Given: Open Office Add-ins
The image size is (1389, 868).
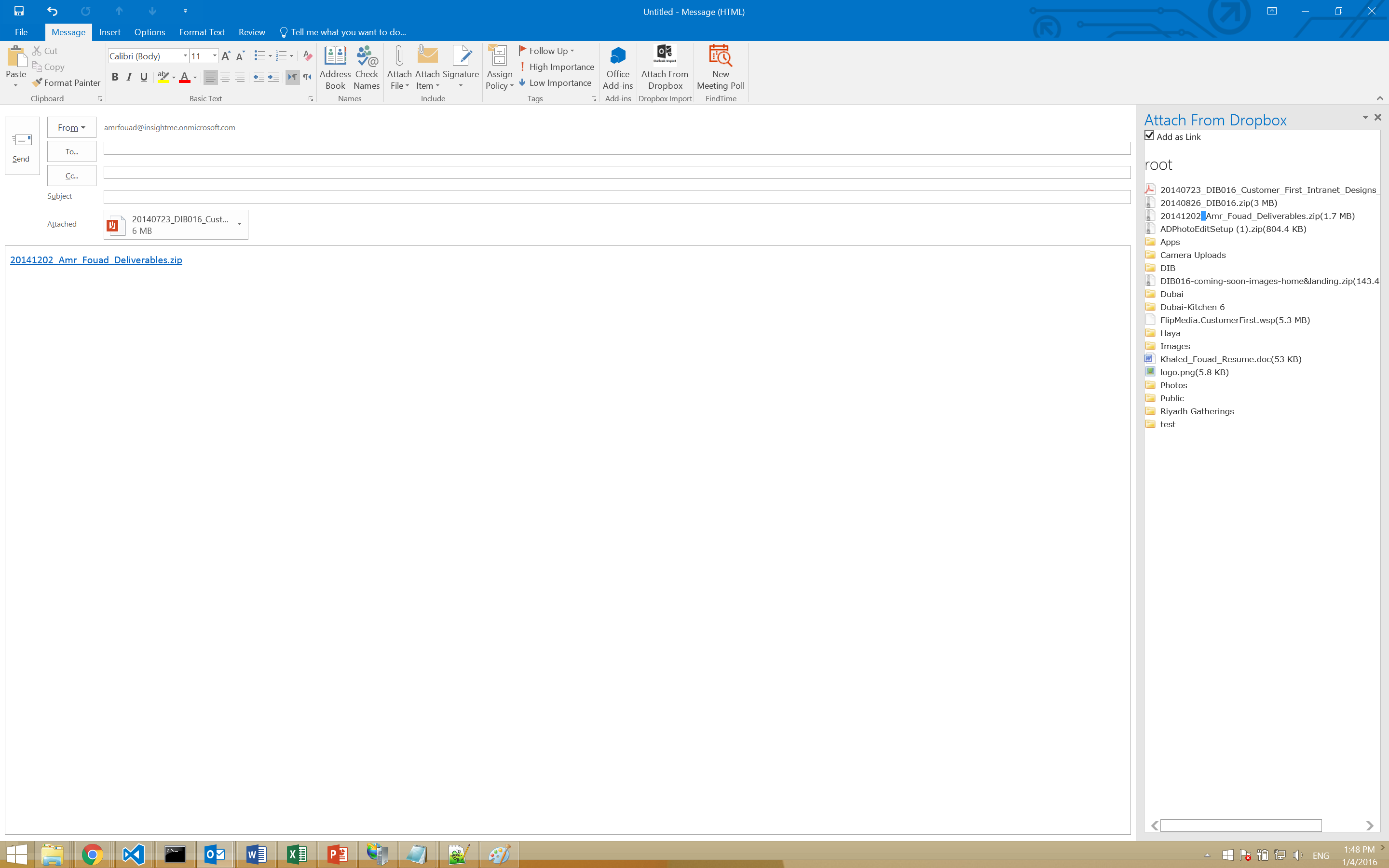Looking at the screenshot, I should coord(618,67).
